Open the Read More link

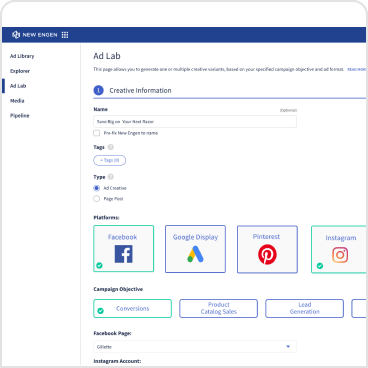click(x=357, y=69)
